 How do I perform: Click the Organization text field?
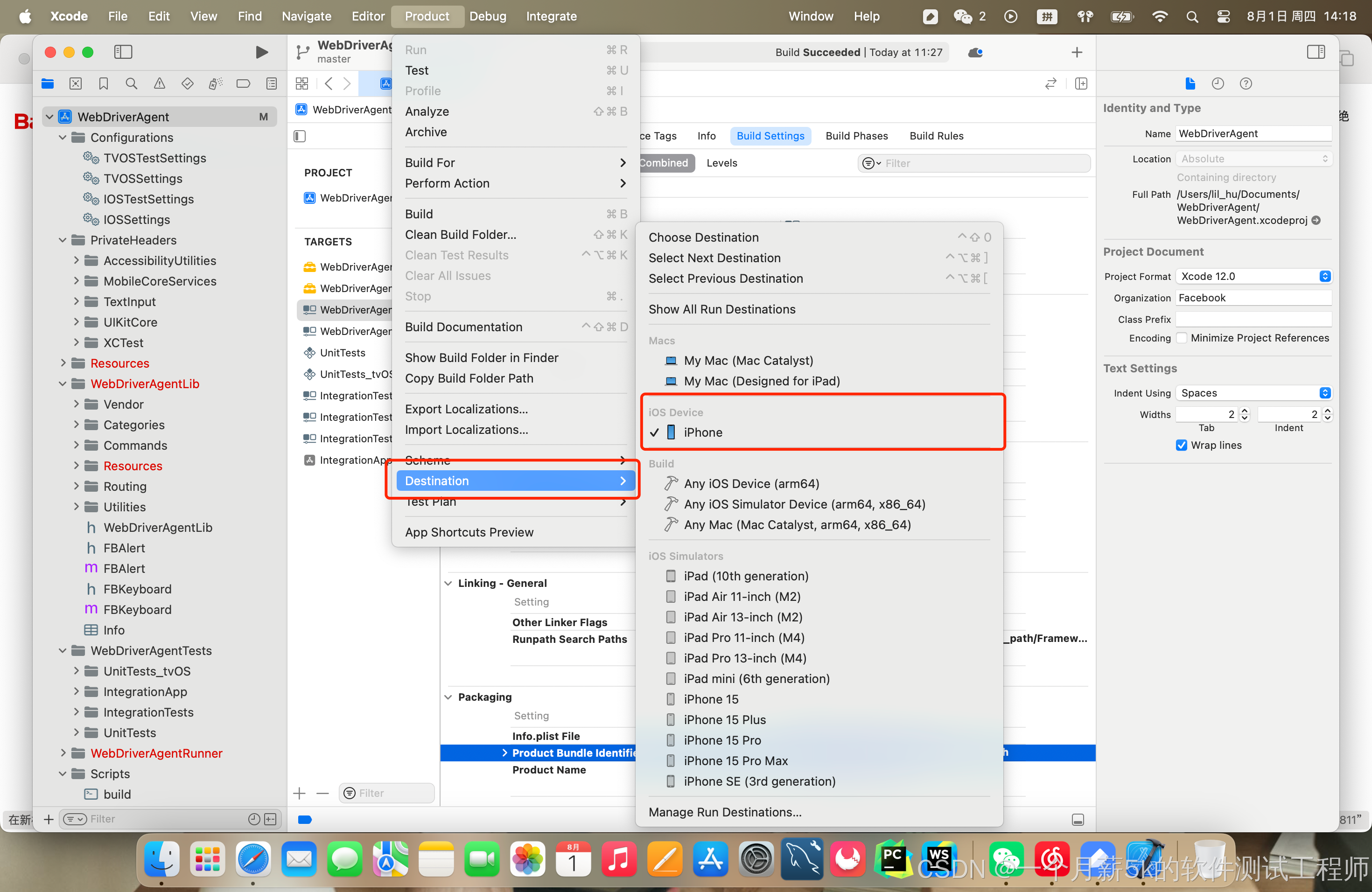[x=1253, y=297]
